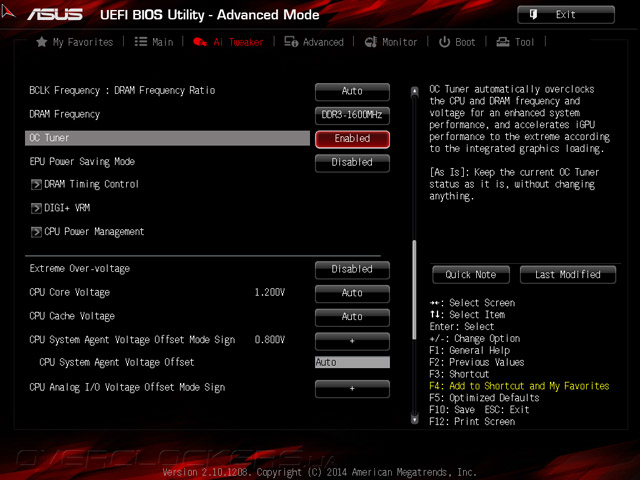Image resolution: width=640 pixels, height=480 pixels.
Task: Show Last Modified settings
Action: pyautogui.click(x=568, y=275)
